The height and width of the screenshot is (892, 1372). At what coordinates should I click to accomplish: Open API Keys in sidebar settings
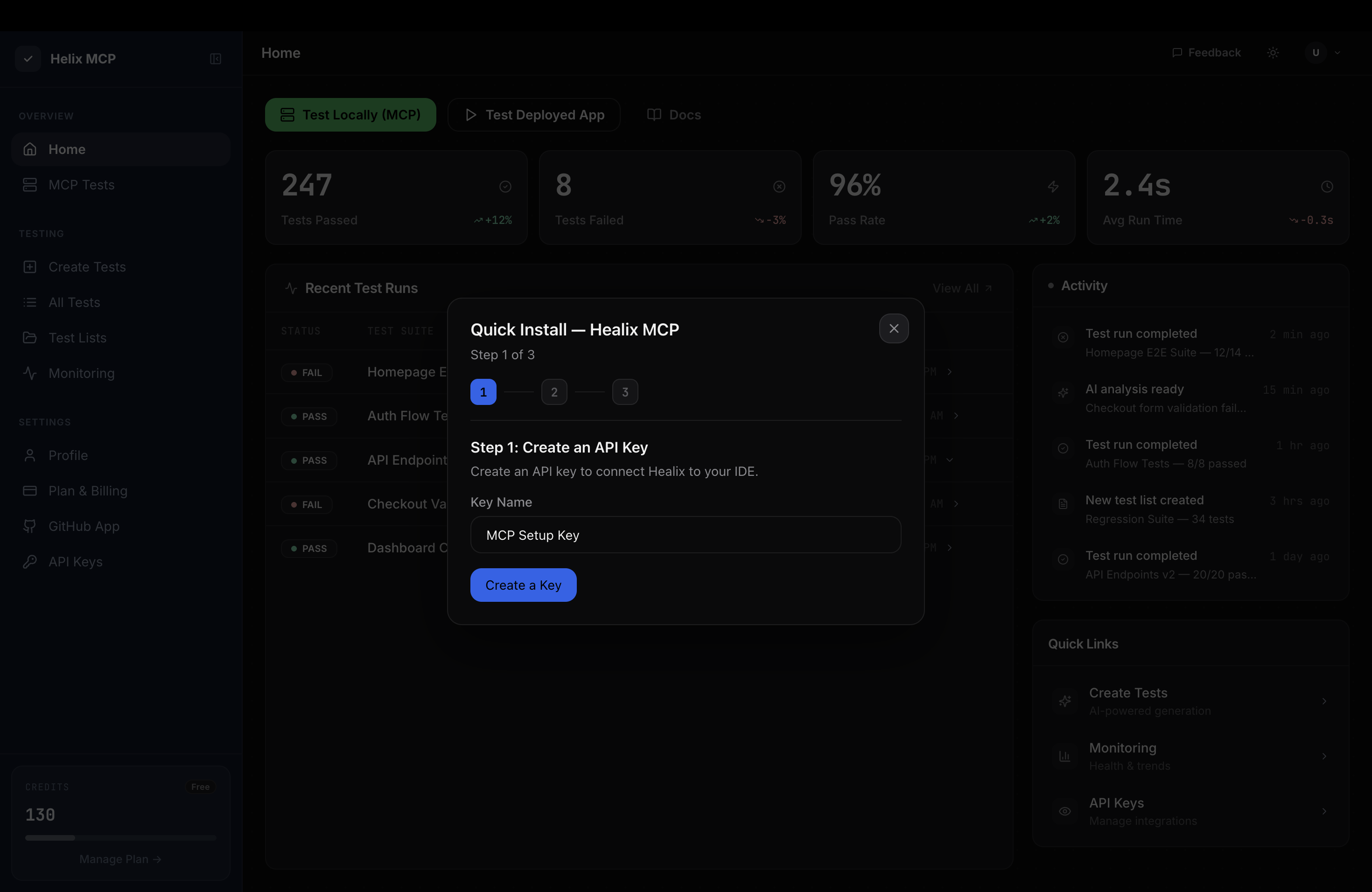pyautogui.click(x=76, y=562)
